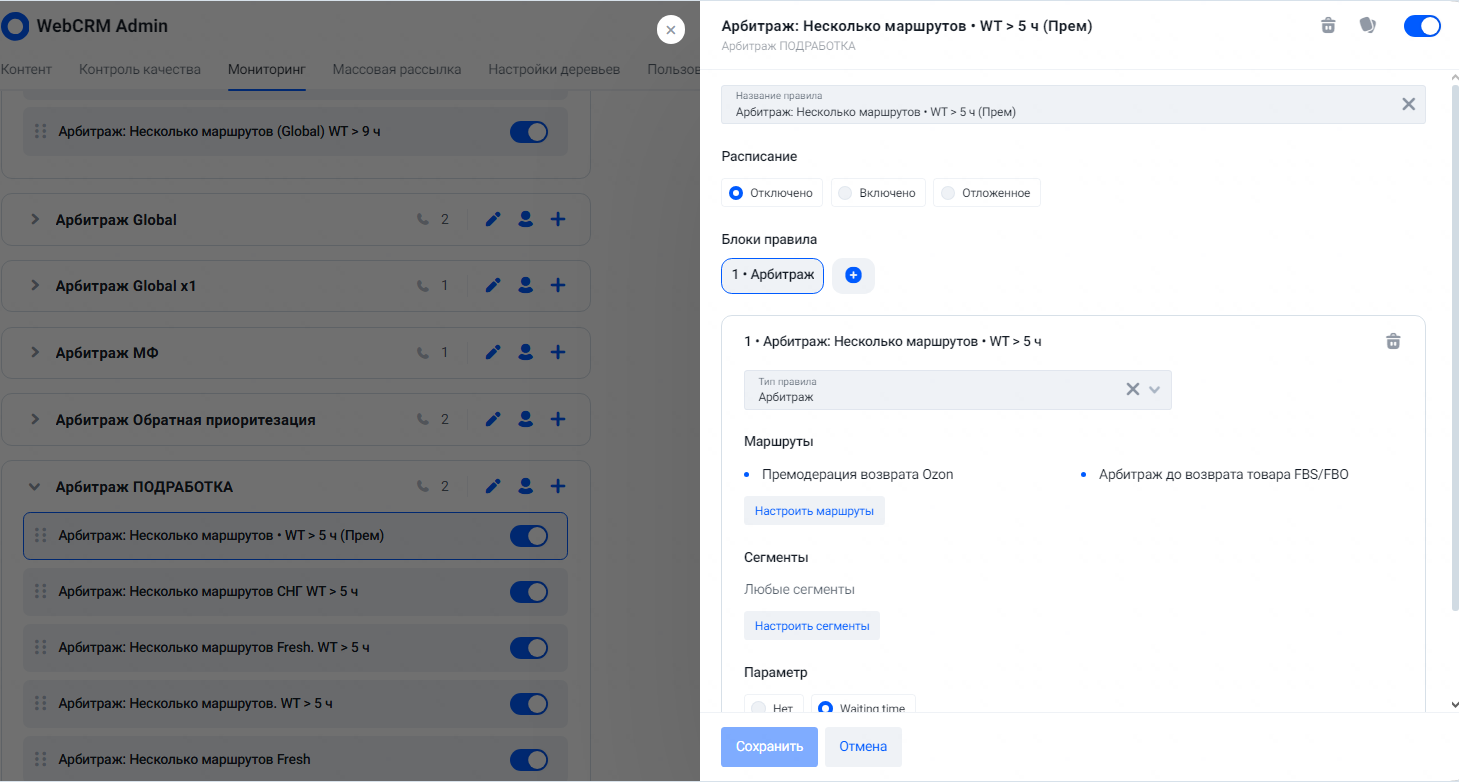This screenshot has height=782, width=1459.
Task: Click the Отмена button
Action: pos(863,746)
